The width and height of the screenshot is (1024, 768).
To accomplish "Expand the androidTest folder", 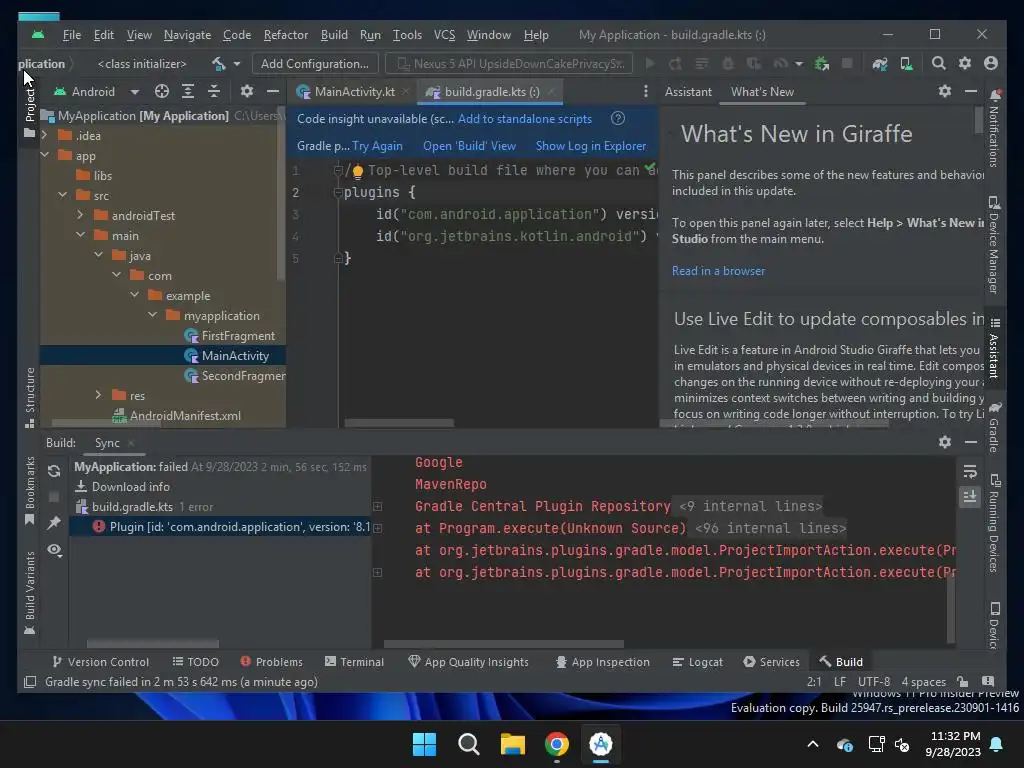I will pyautogui.click(x=80, y=215).
